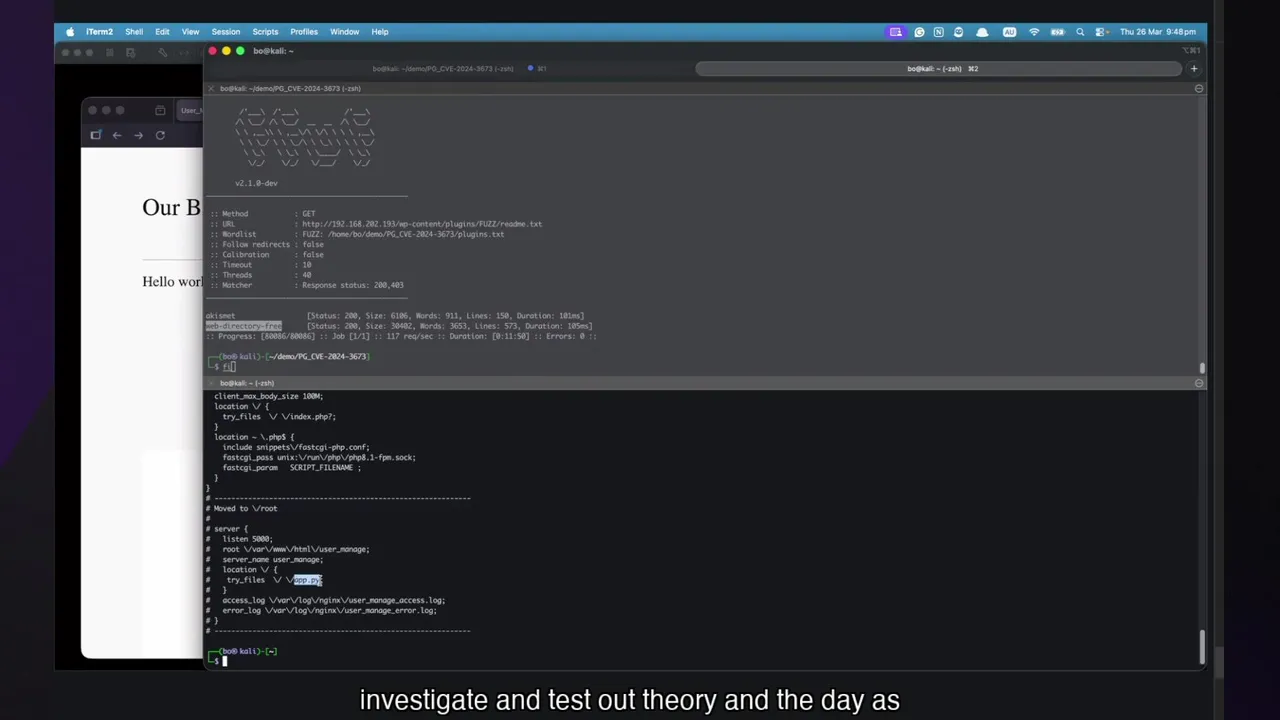Click the highlighted web-directory-free result
This screenshot has width=1280, height=720.
tap(244, 326)
